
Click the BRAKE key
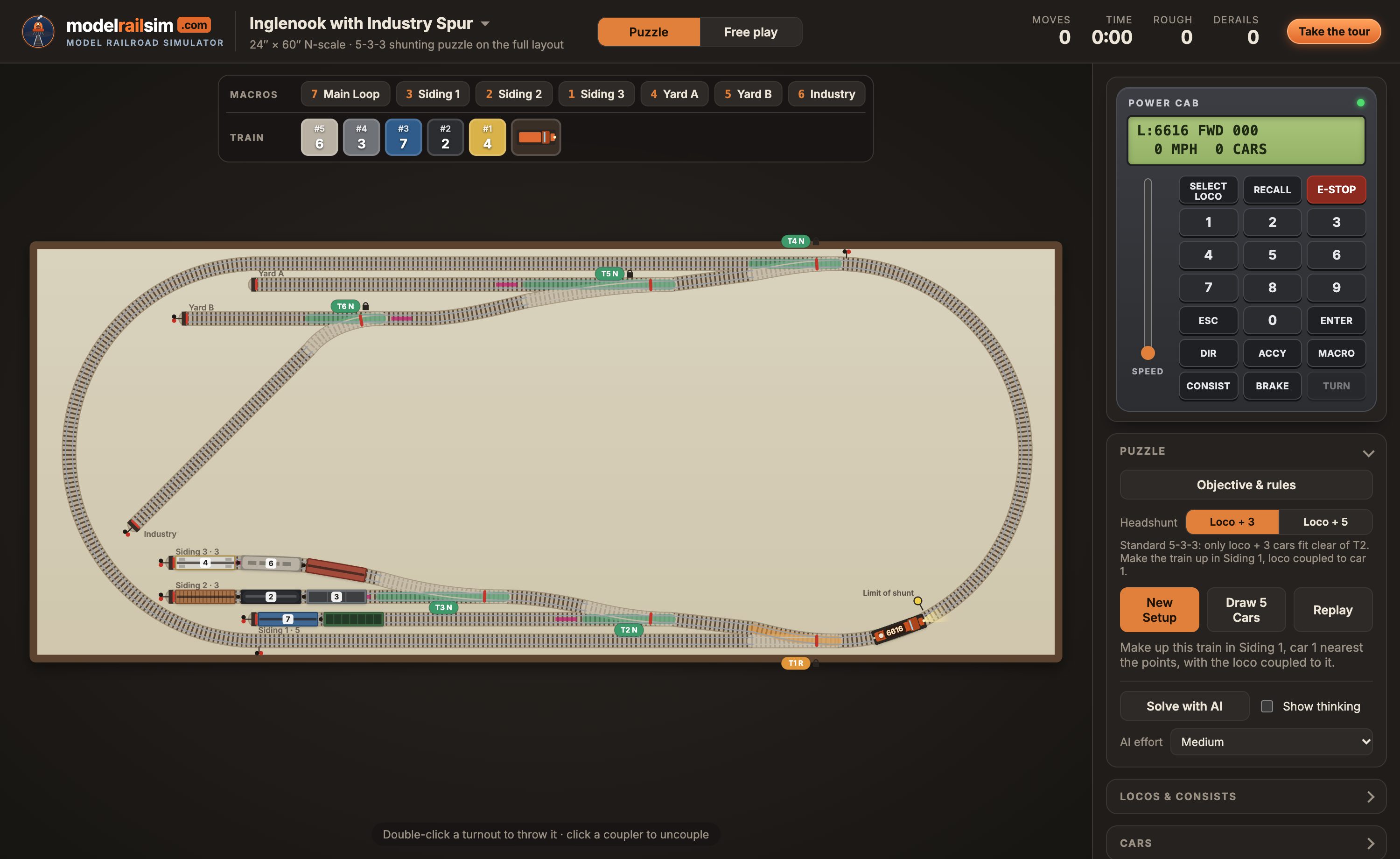(1272, 386)
